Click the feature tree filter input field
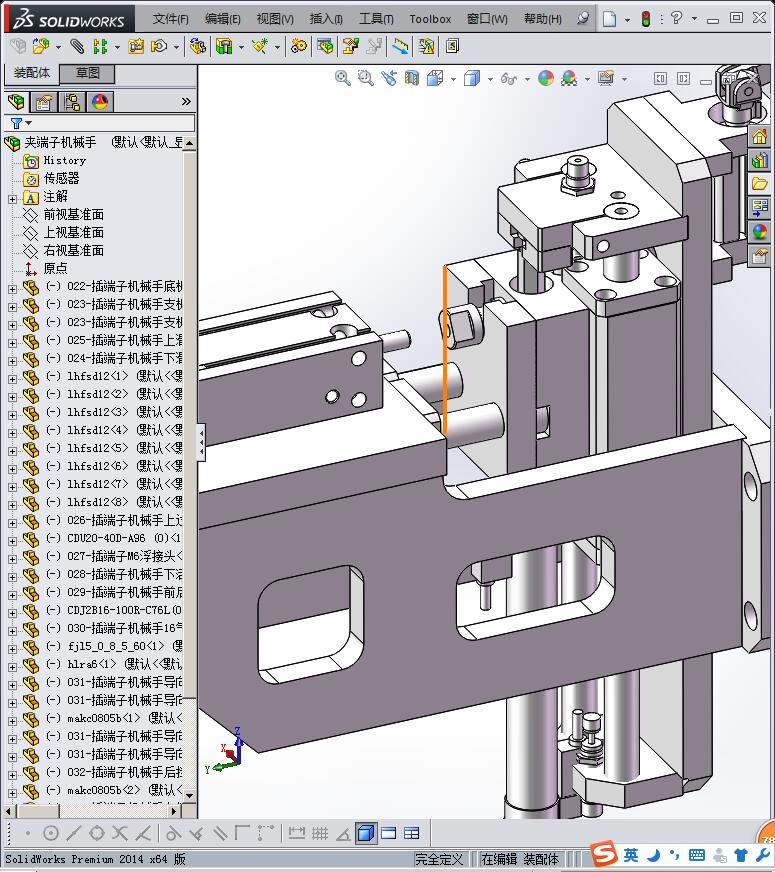The height and width of the screenshot is (872, 775). [x=108, y=123]
